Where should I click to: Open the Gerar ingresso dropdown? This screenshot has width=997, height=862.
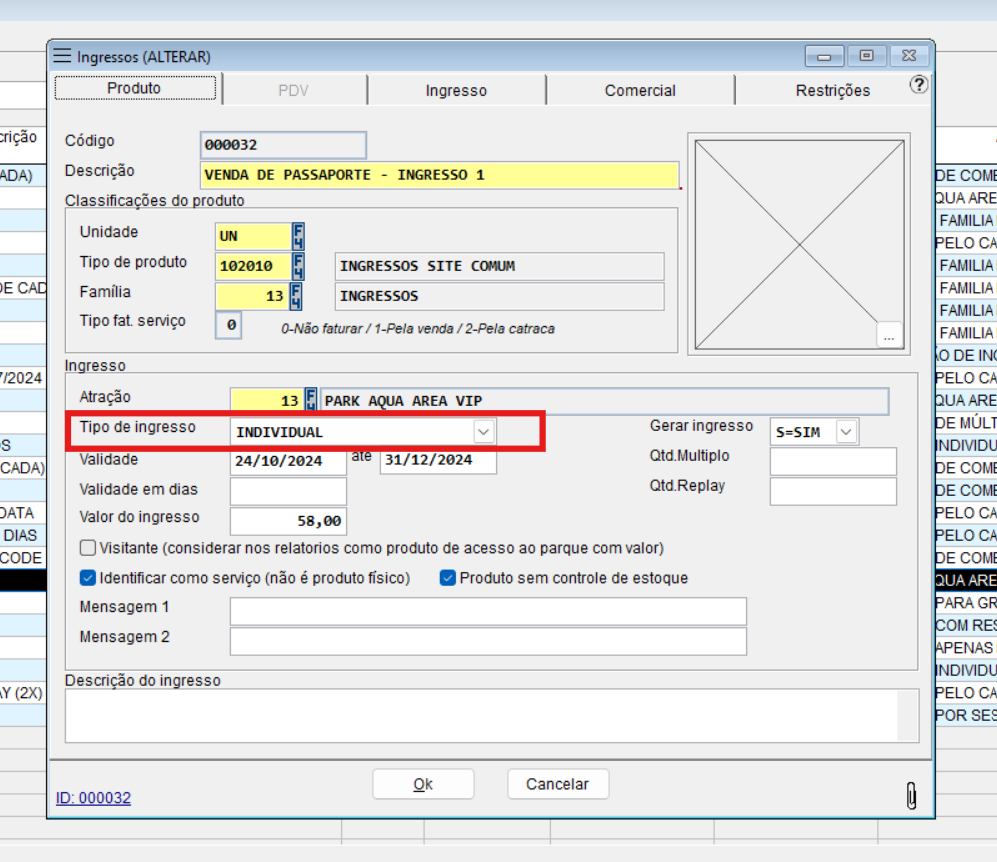click(x=846, y=432)
